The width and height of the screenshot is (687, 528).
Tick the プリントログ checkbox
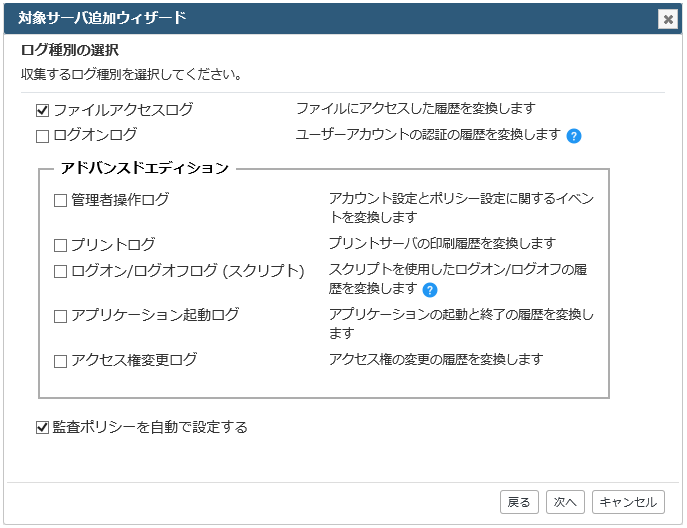[x=60, y=245]
